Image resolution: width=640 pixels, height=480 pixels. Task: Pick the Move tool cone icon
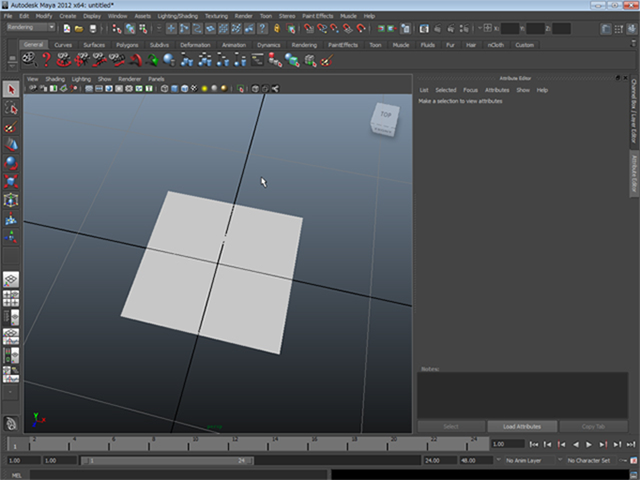tap(11, 145)
